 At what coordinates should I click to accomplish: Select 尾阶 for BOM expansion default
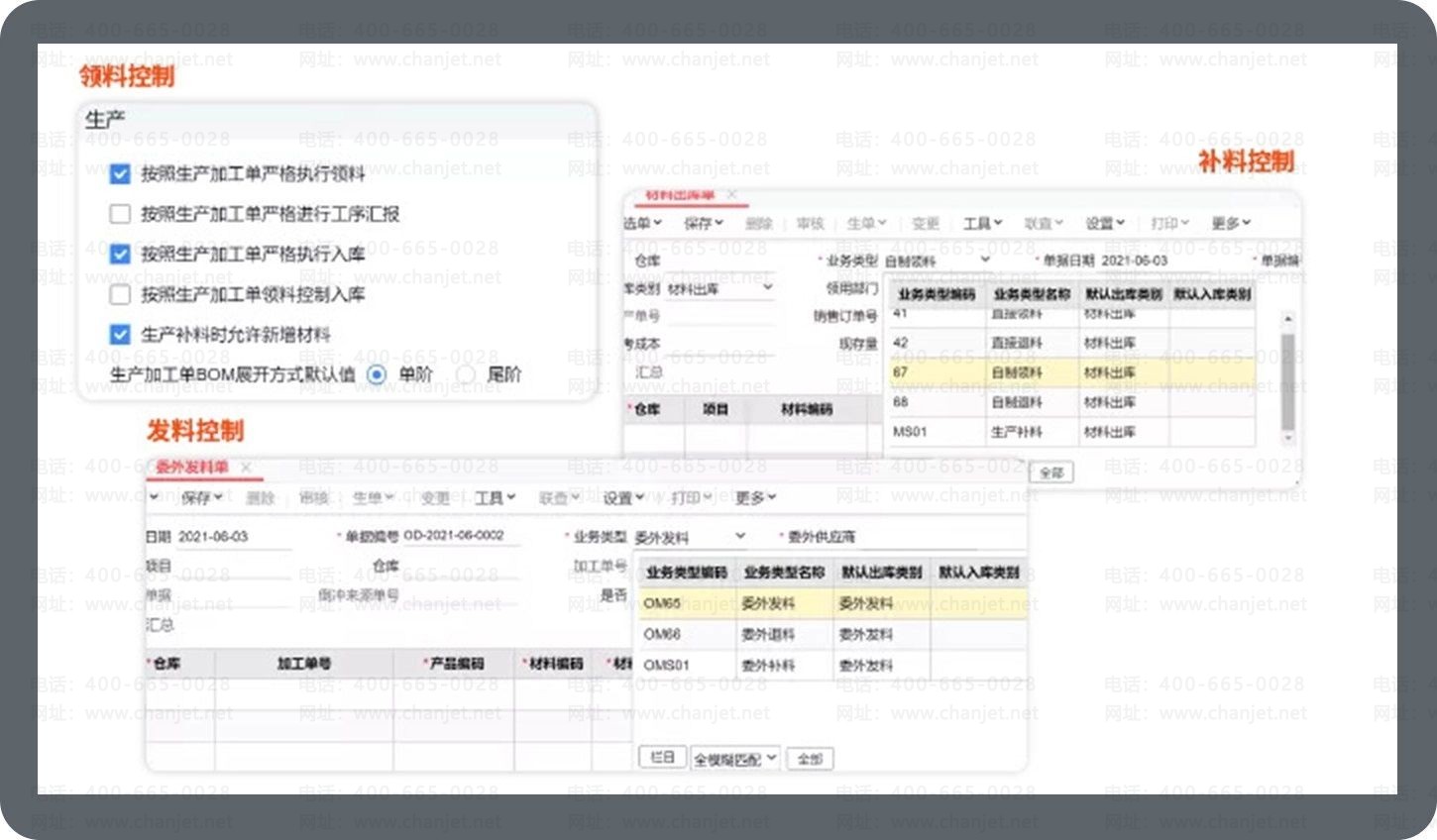[466, 374]
